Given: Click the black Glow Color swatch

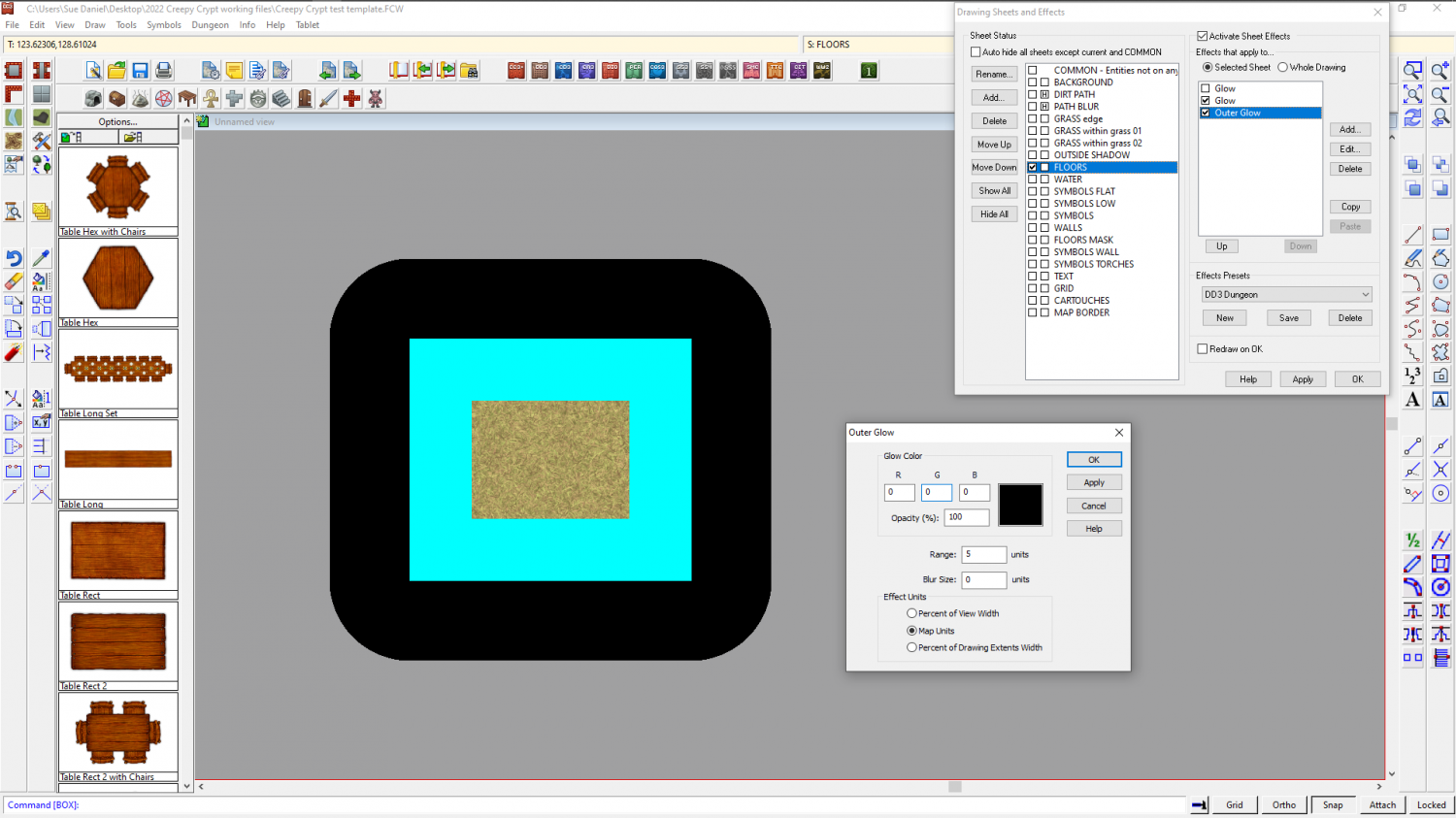Looking at the screenshot, I should (1020, 505).
